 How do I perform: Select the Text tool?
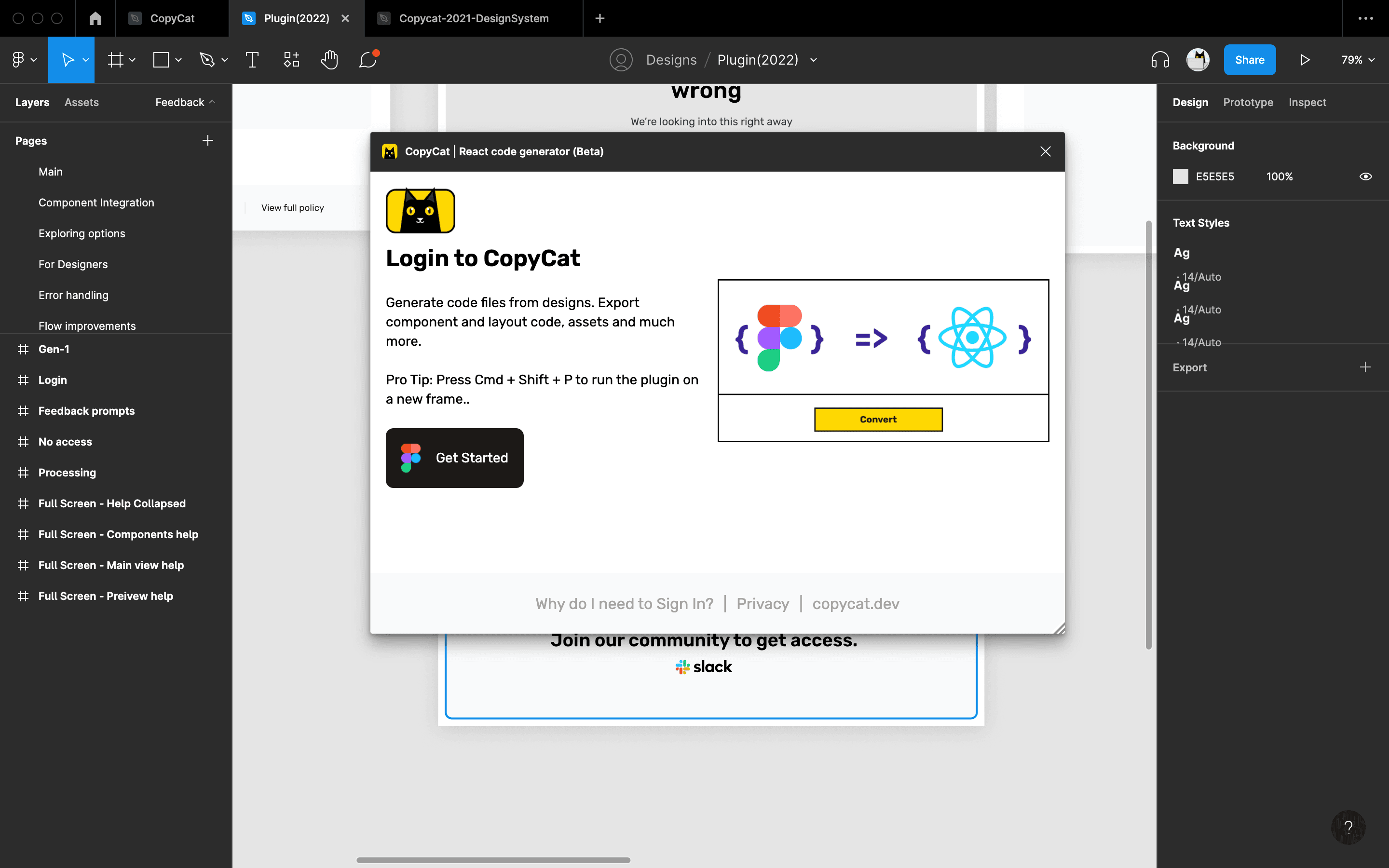tap(252, 60)
